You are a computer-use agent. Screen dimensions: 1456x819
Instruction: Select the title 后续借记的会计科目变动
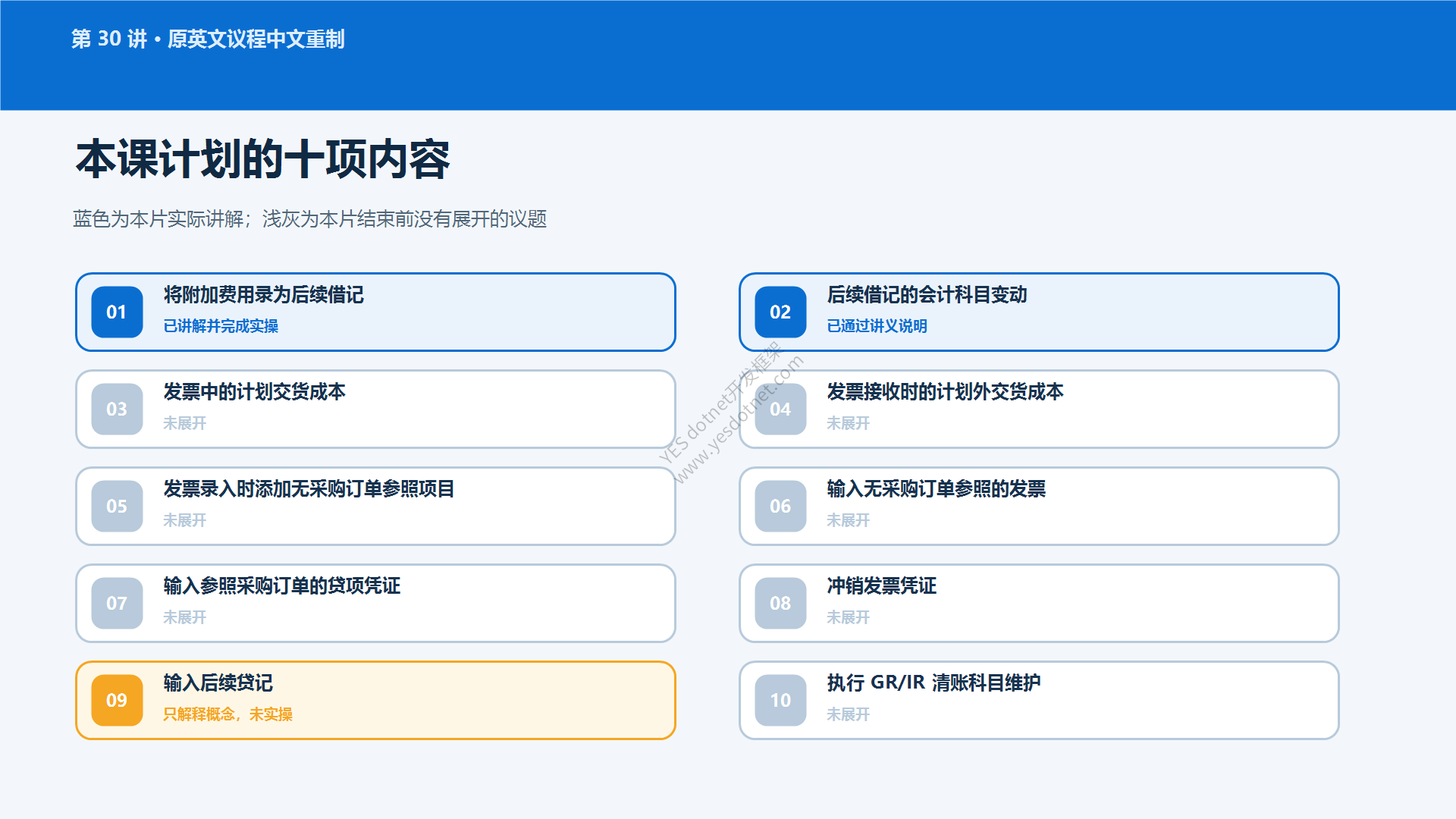pyautogui.click(x=927, y=294)
